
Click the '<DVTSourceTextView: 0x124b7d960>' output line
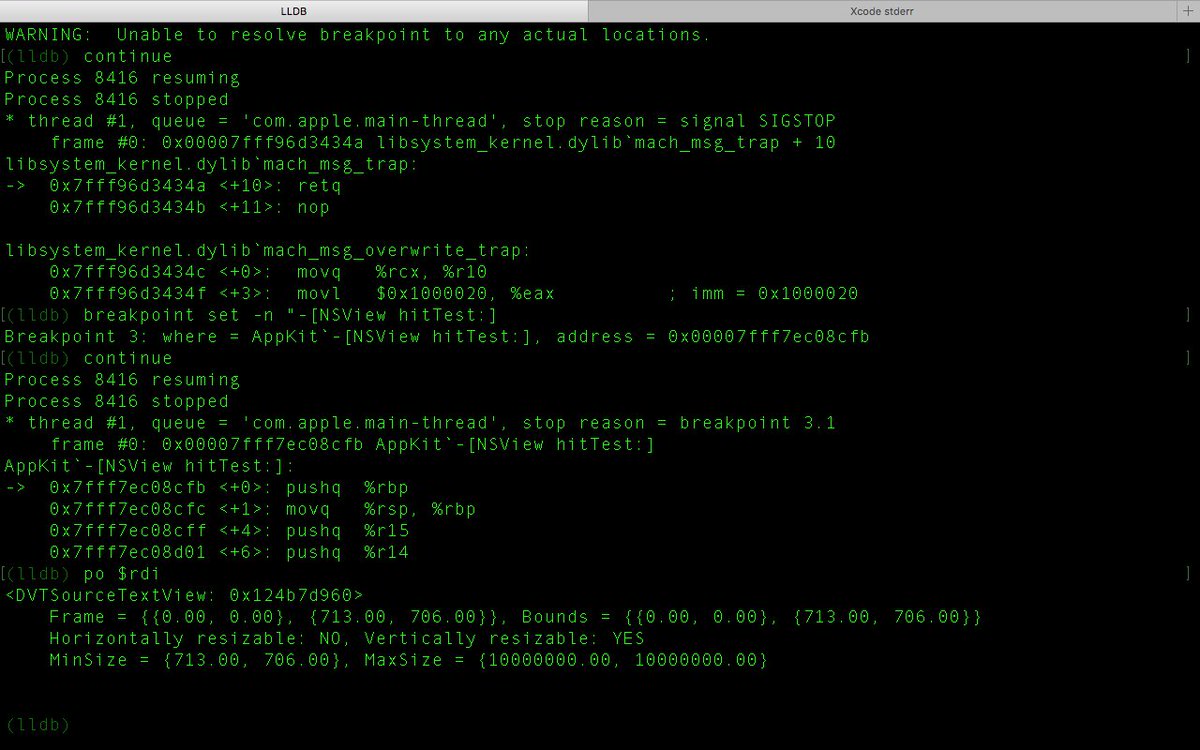pyautogui.click(x=184, y=595)
